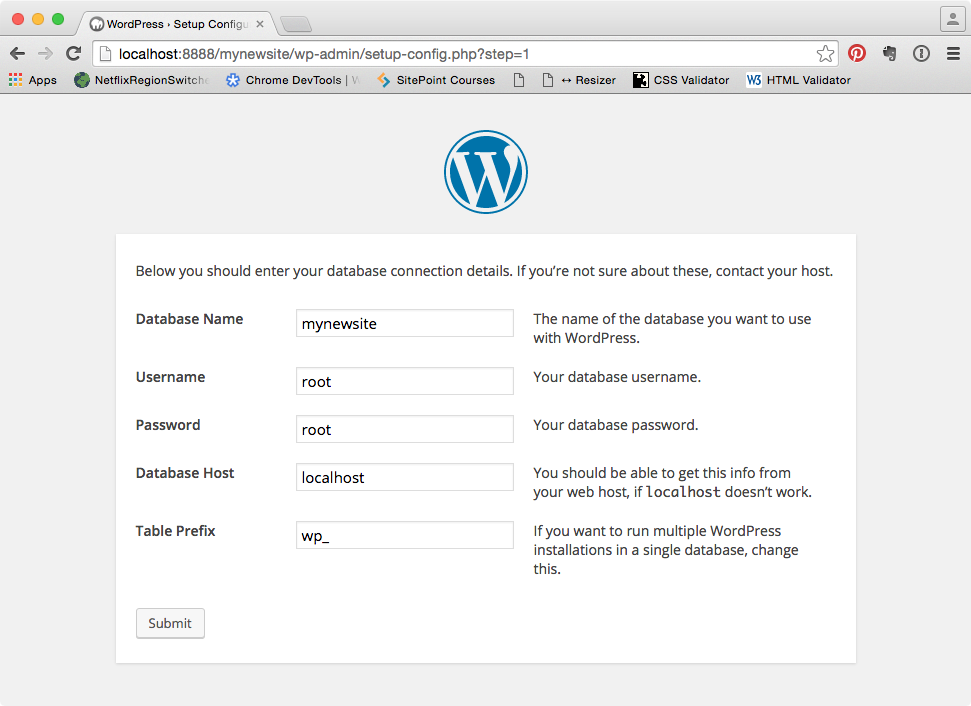This screenshot has width=971, height=706.
Task: Click the page icon in address bar
Action: (106, 54)
